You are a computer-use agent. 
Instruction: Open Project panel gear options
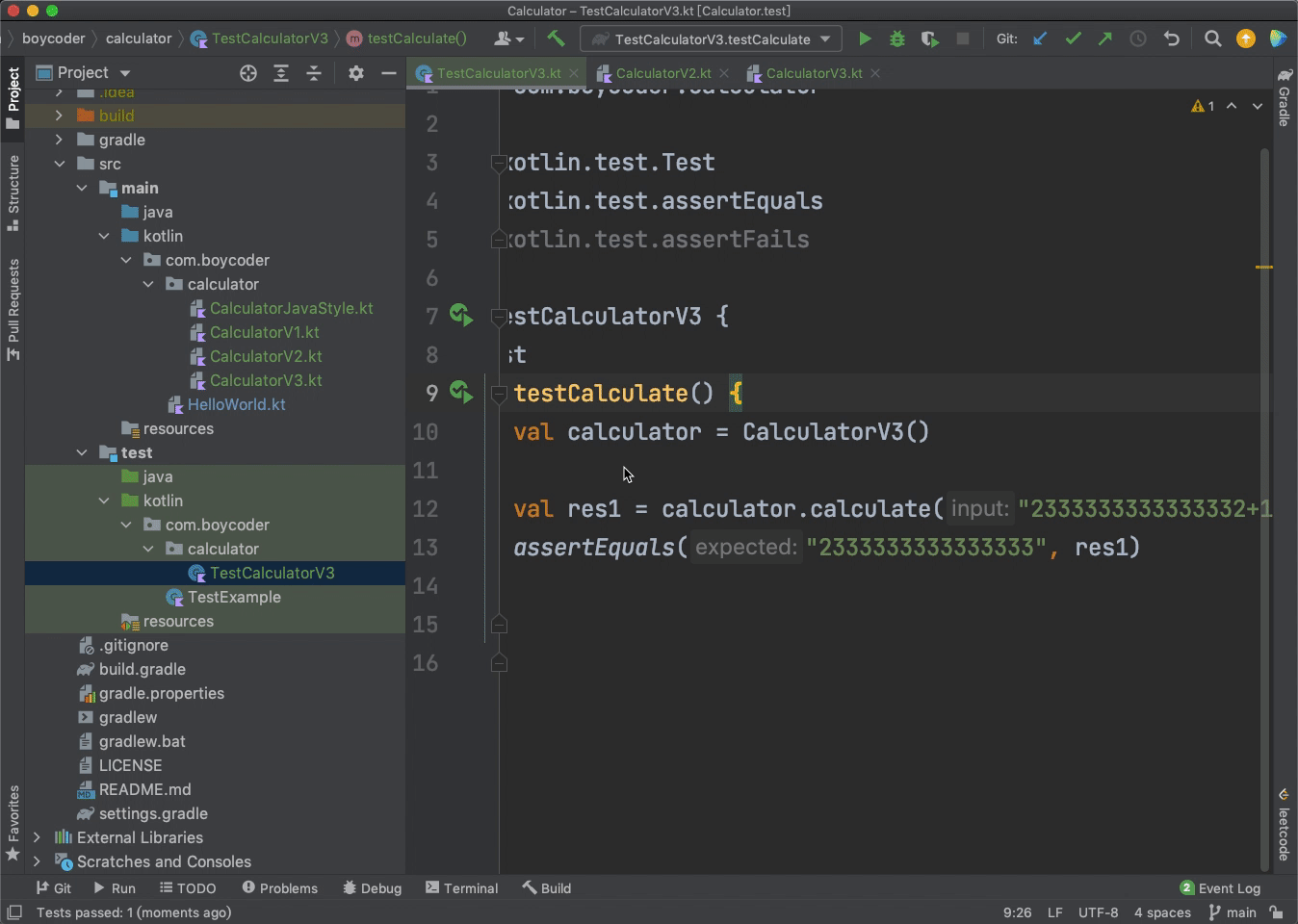(356, 73)
